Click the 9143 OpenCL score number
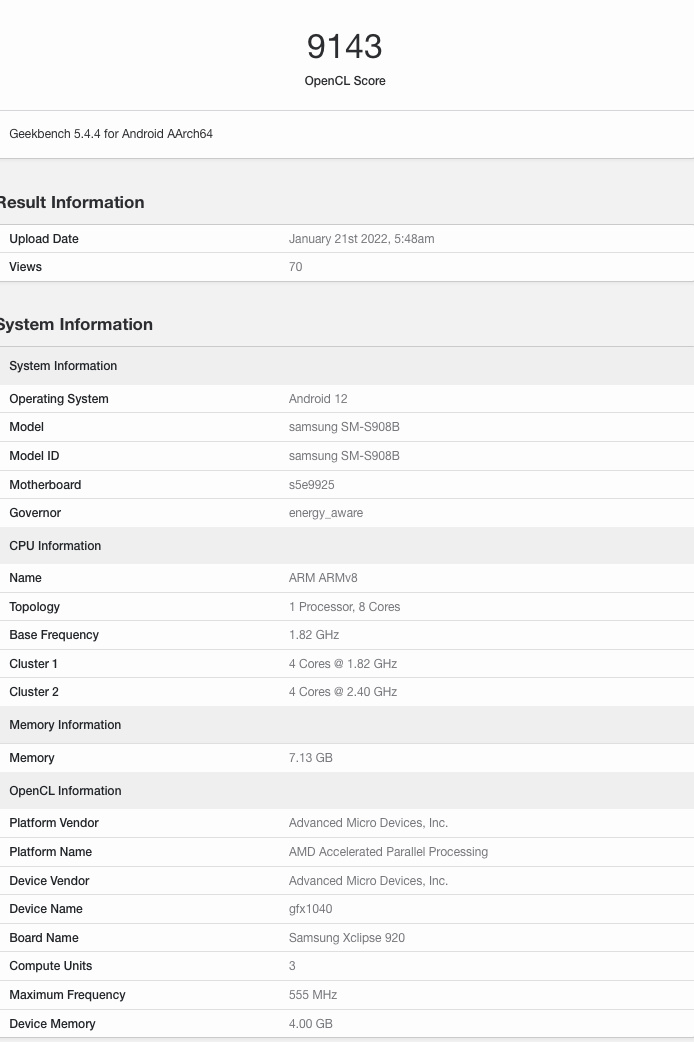This screenshot has height=1042, width=694. click(344, 46)
